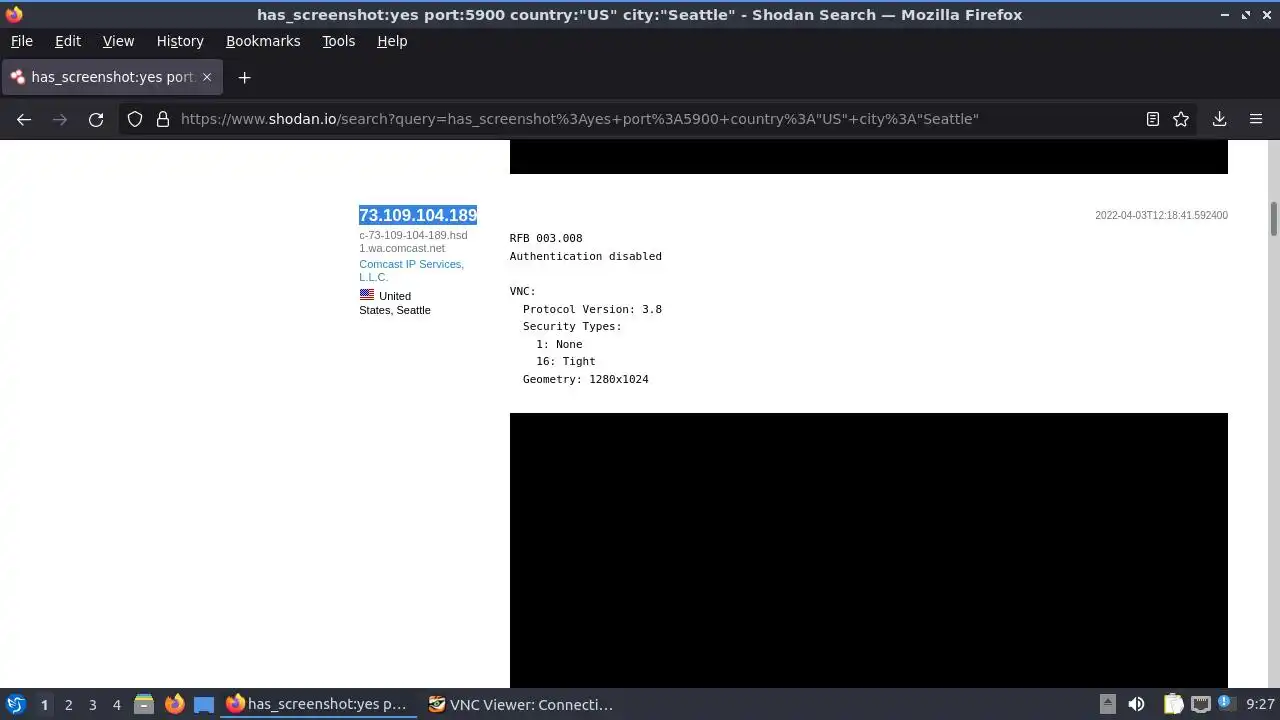Bookmark this page with the star
Screen dimensions: 1280x720
[x=1181, y=119]
